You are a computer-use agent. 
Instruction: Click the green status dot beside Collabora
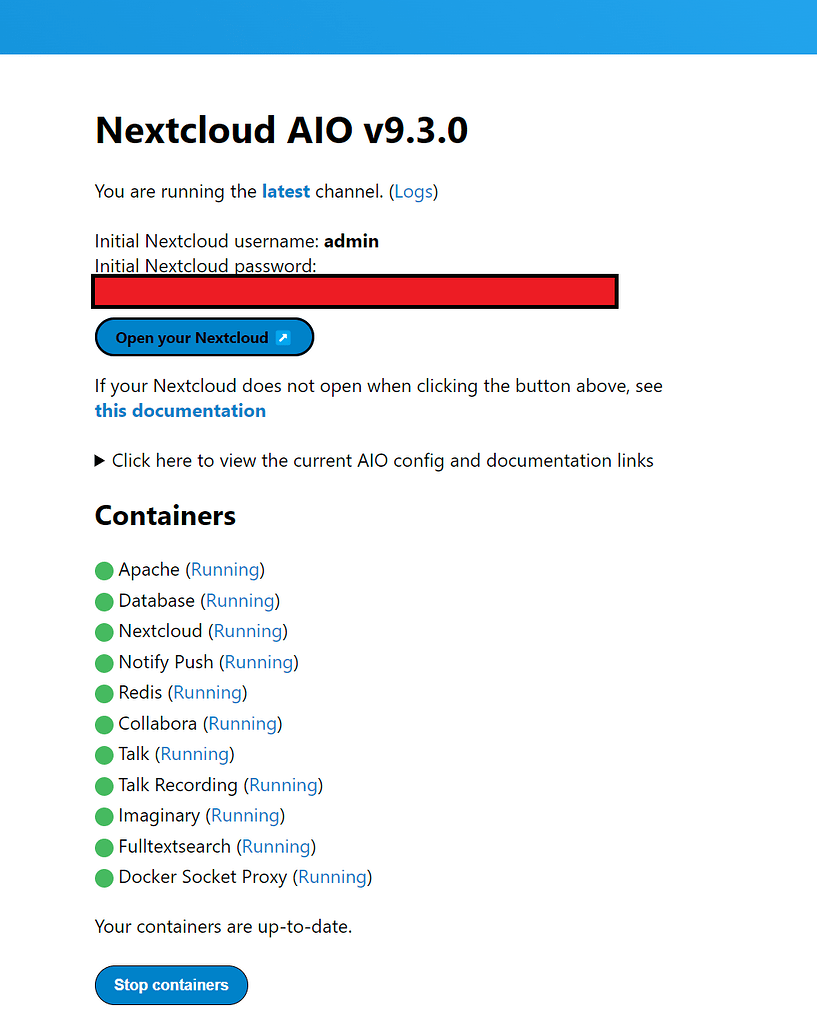tap(104, 724)
